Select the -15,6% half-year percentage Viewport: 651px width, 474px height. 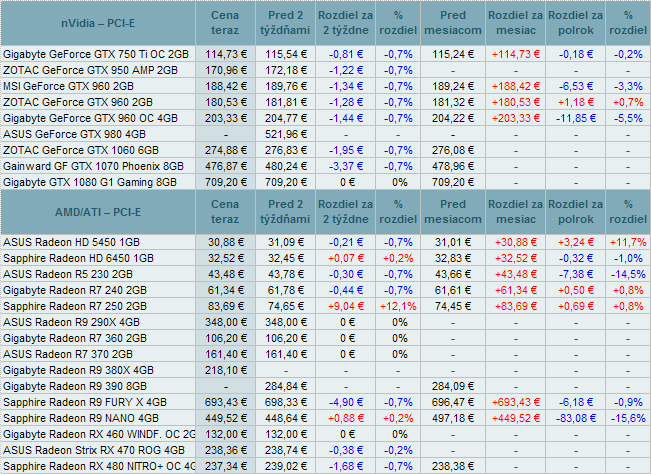628,418
